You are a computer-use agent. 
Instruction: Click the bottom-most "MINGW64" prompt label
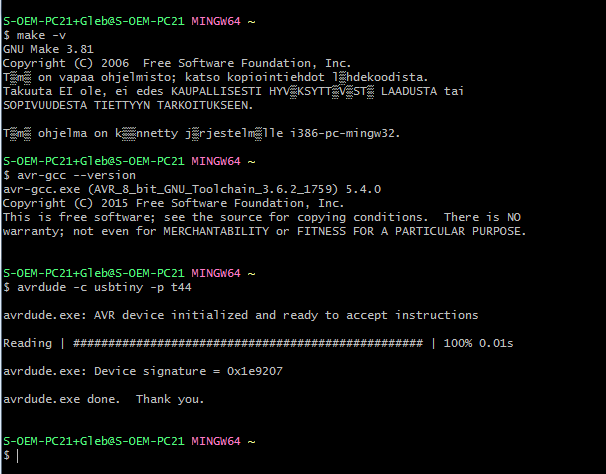216,441
